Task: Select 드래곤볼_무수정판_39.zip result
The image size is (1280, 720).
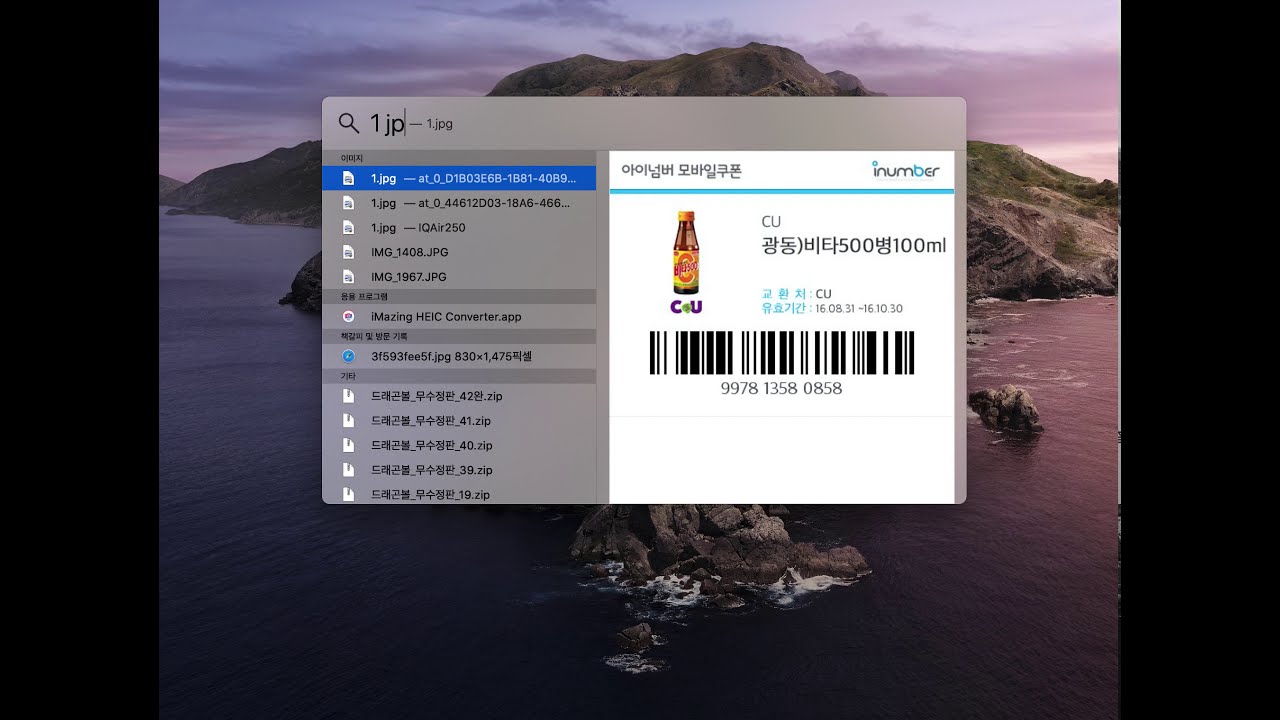Action: 459,470
